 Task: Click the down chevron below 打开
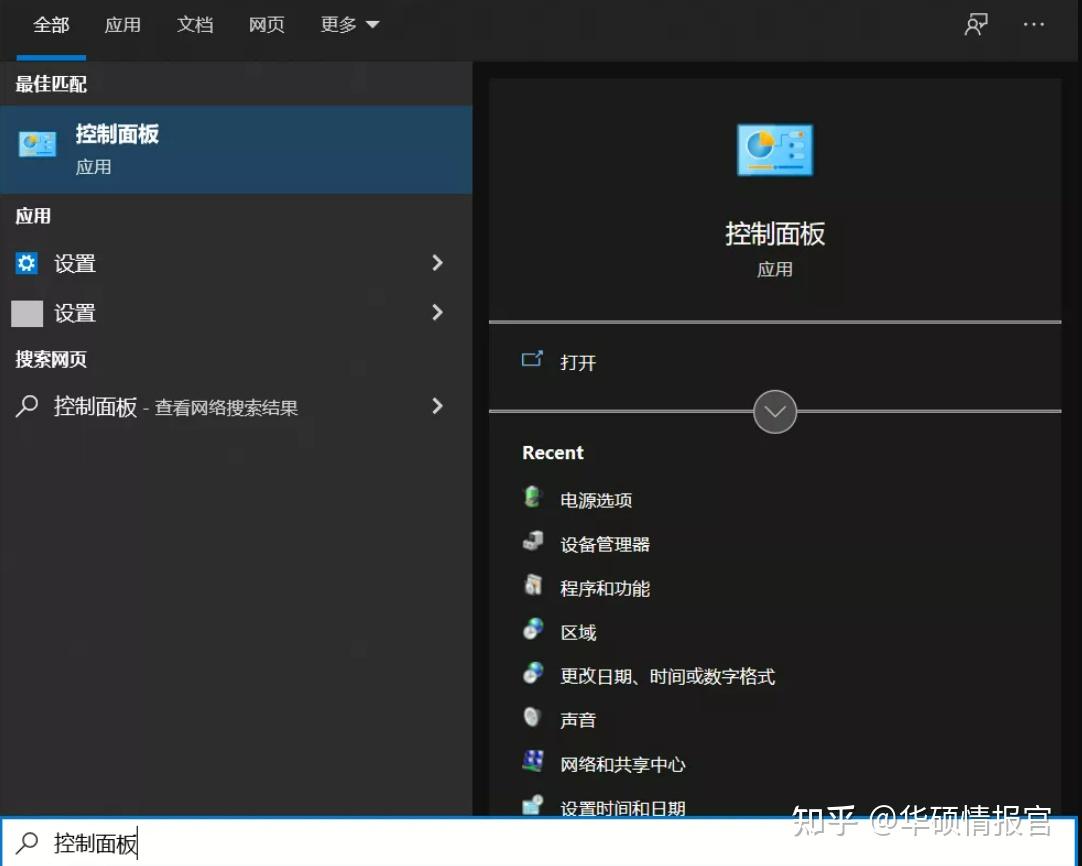pyautogui.click(x=774, y=411)
